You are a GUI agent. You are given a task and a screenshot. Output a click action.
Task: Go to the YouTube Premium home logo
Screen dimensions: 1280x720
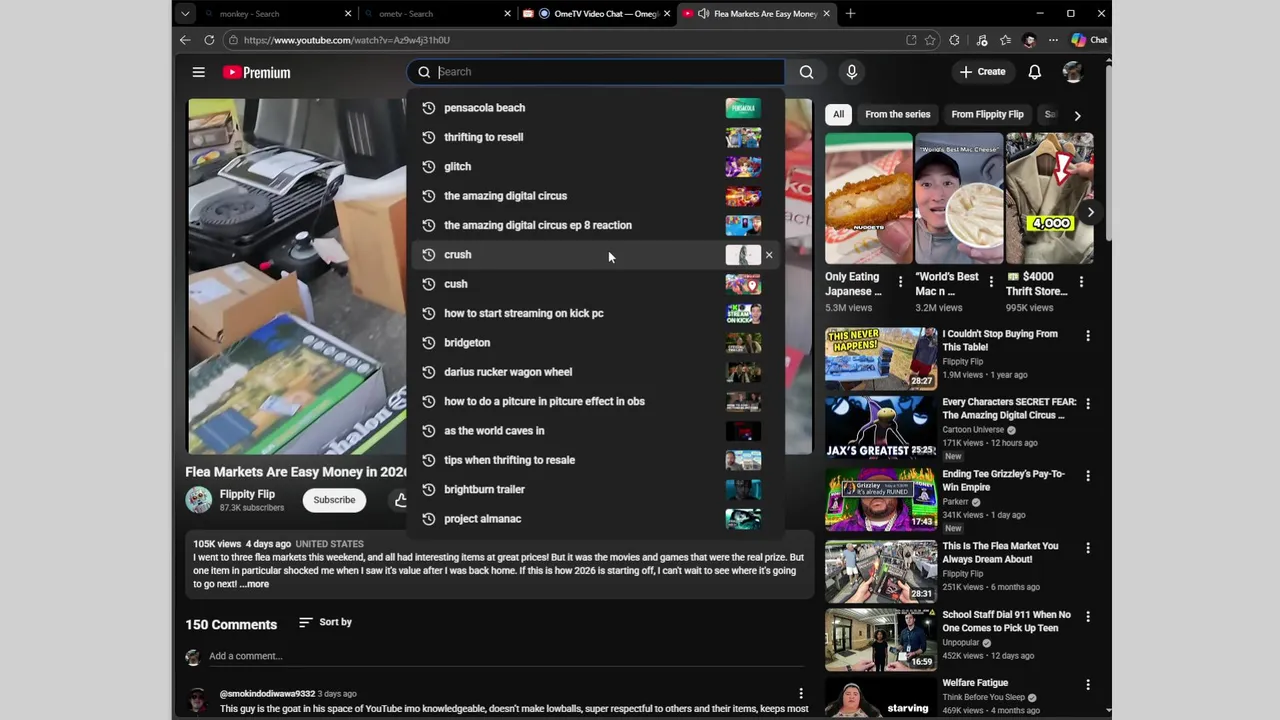[x=256, y=72]
